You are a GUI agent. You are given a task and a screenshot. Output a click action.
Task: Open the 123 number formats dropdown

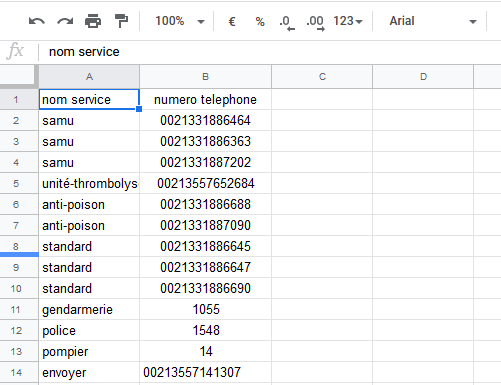point(348,21)
